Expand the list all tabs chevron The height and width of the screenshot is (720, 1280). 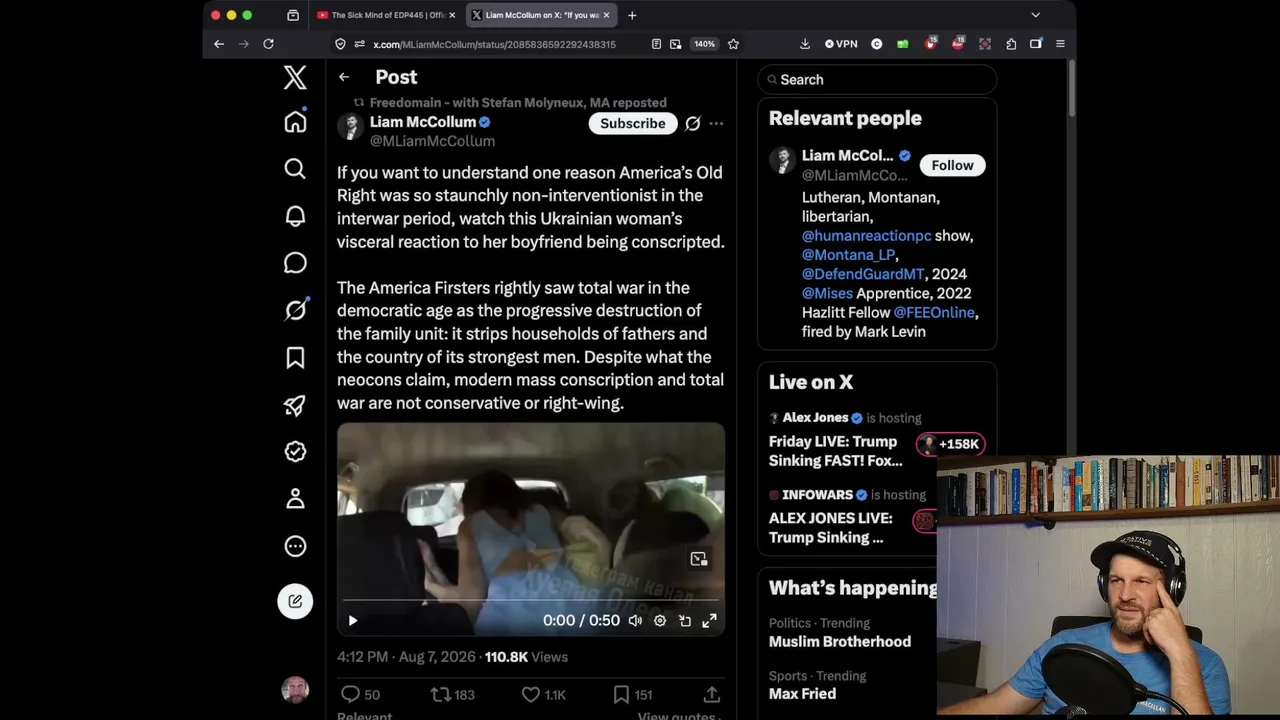click(x=1035, y=15)
